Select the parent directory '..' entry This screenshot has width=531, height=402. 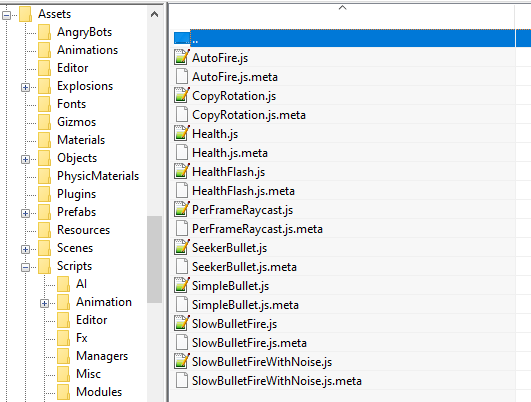tap(344, 38)
